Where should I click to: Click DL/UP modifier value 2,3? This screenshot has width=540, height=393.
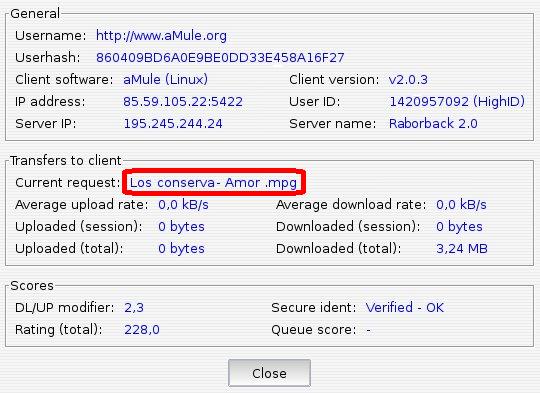click(134, 308)
